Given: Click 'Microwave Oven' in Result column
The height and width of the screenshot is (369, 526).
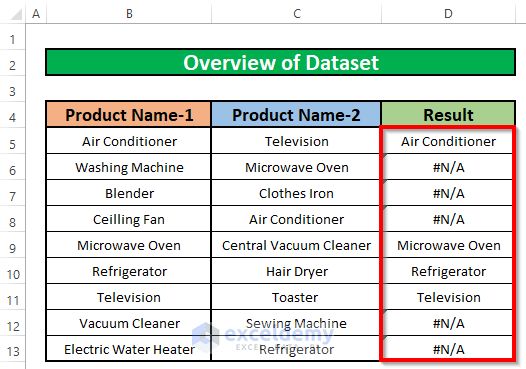Looking at the screenshot, I should click(x=448, y=245).
